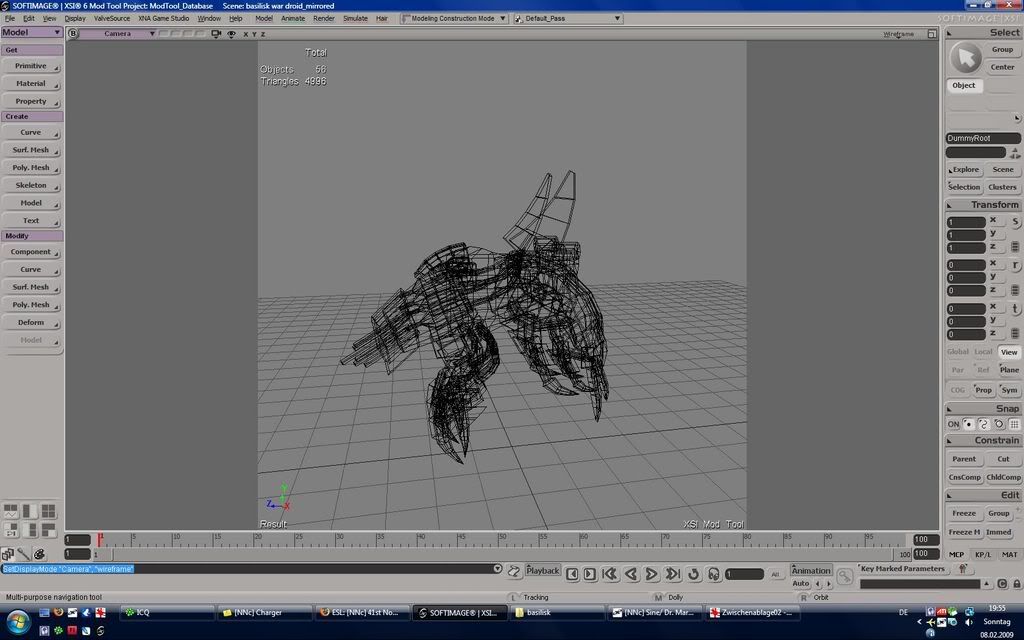Open command history dropdown arrow
The image size is (1024, 640).
(x=497, y=569)
